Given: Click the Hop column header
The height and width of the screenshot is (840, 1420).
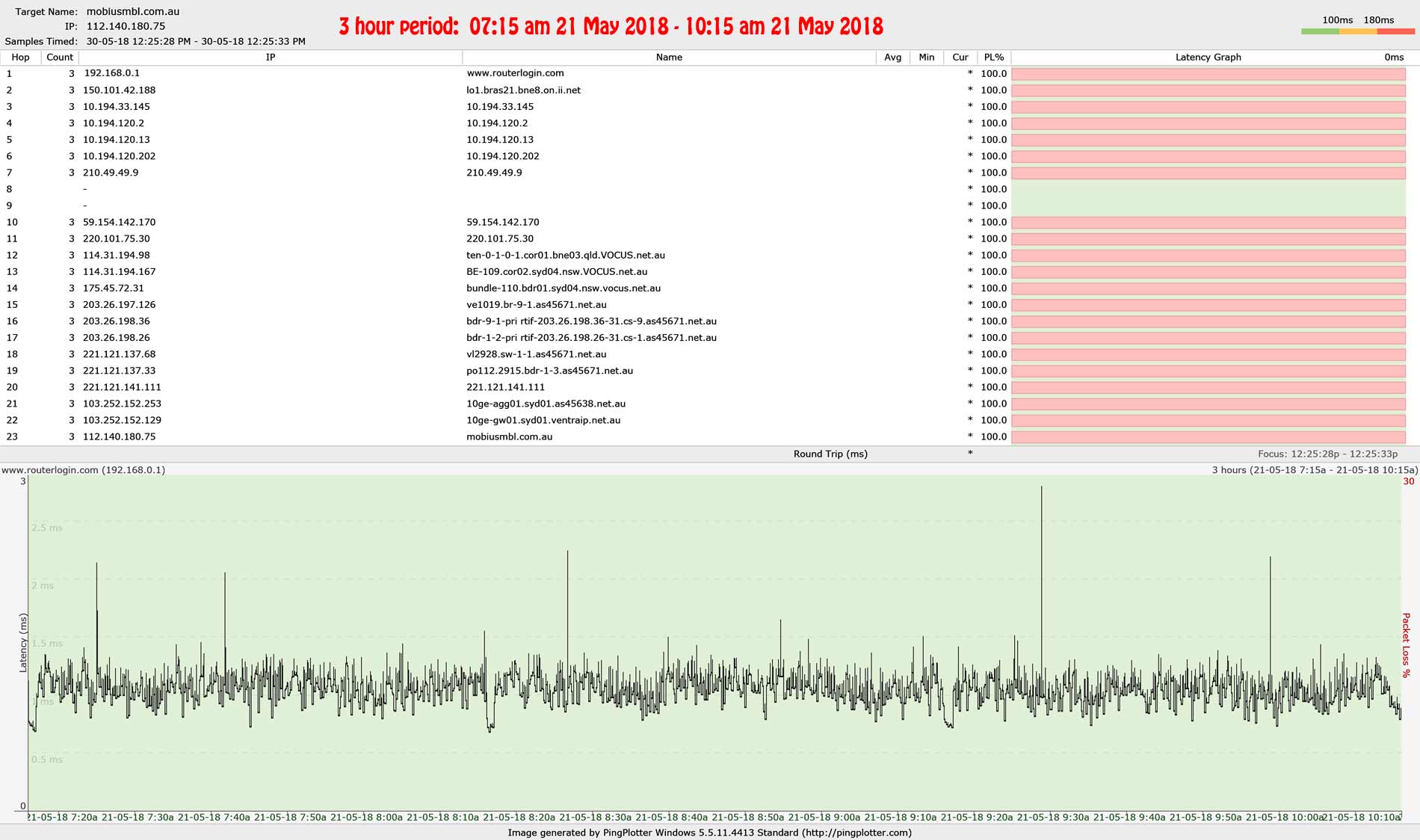Looking at the screenshot, I should (20, 58).
